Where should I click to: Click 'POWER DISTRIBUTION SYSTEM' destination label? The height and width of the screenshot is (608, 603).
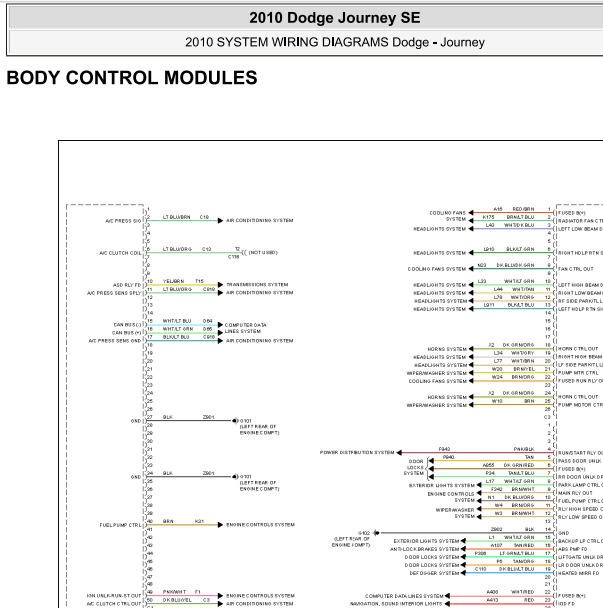click(x=357, y=453)
